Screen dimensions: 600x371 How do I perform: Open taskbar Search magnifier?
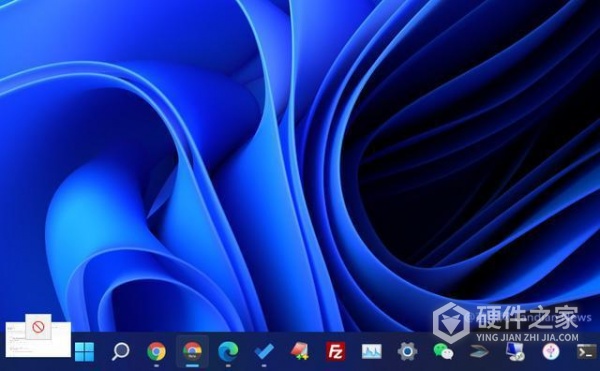pyautogui.click(x=121, y=351)
